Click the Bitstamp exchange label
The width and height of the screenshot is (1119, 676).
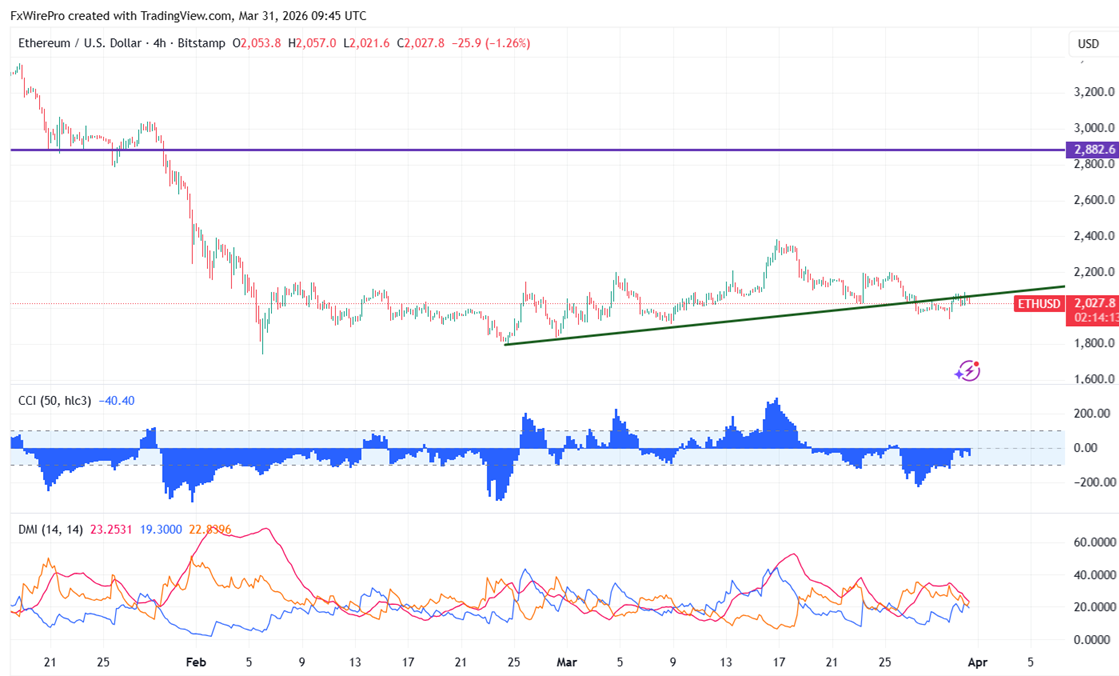(201, 43)
